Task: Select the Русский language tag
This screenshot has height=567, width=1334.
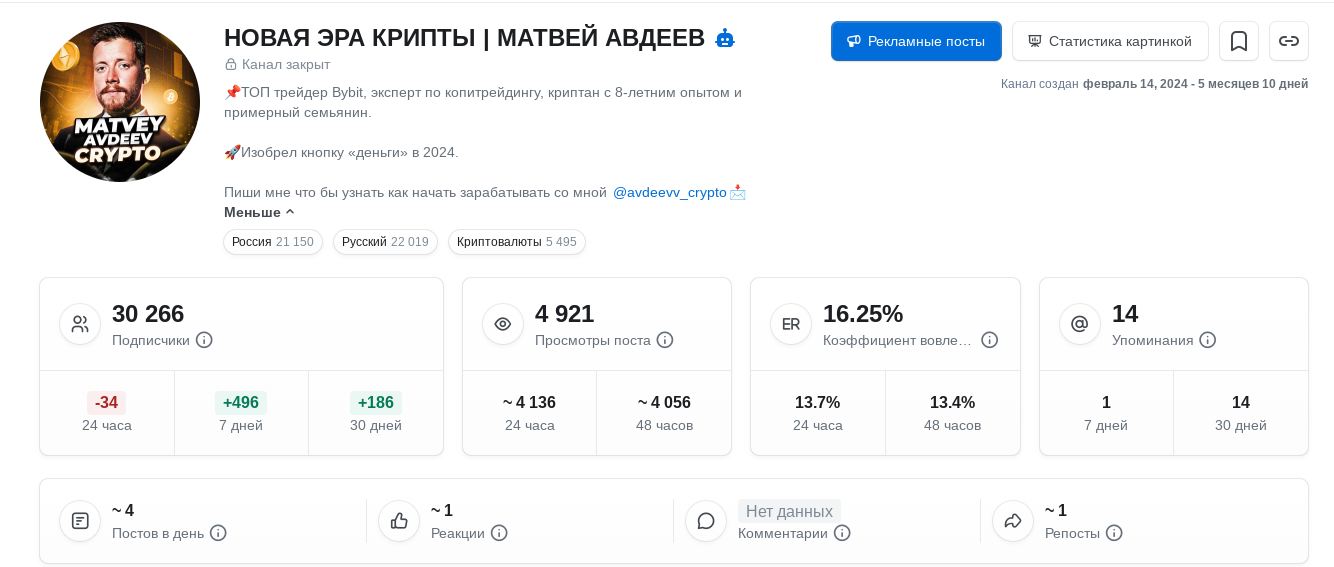Action: (x=385, y=242)
